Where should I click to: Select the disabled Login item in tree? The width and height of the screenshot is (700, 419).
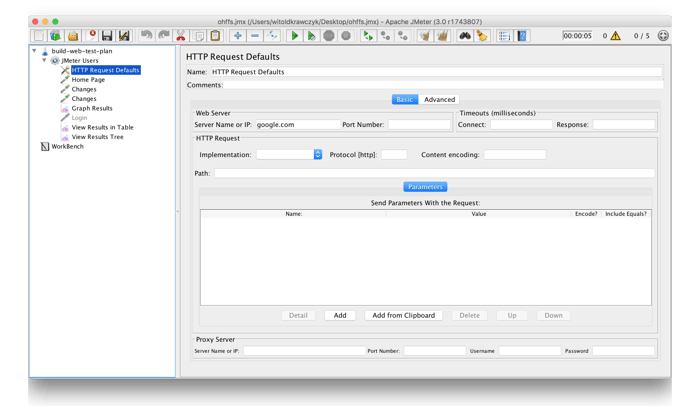point(79,118)
